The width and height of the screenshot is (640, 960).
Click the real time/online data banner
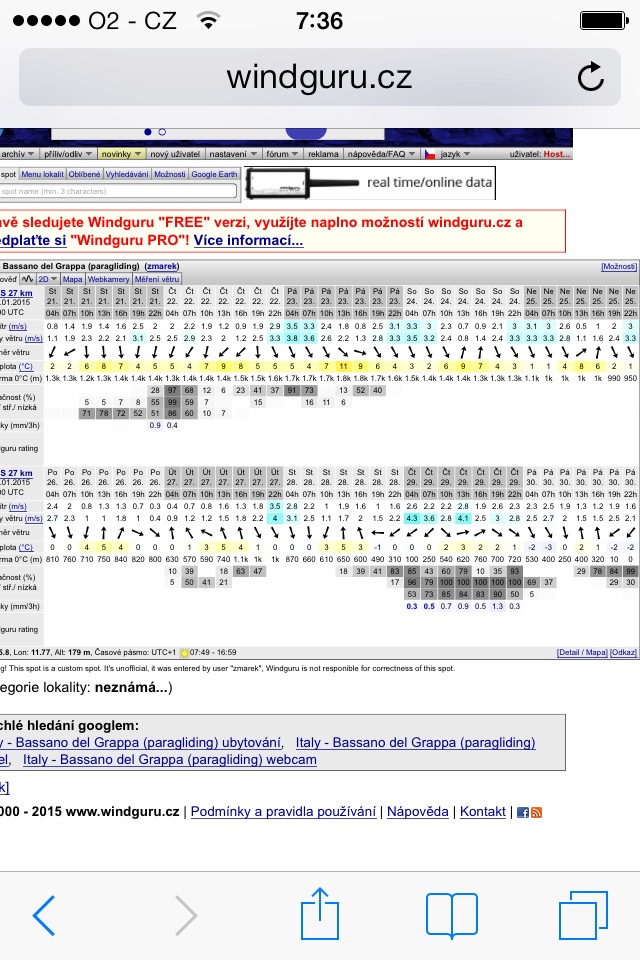tap(371, 183)
